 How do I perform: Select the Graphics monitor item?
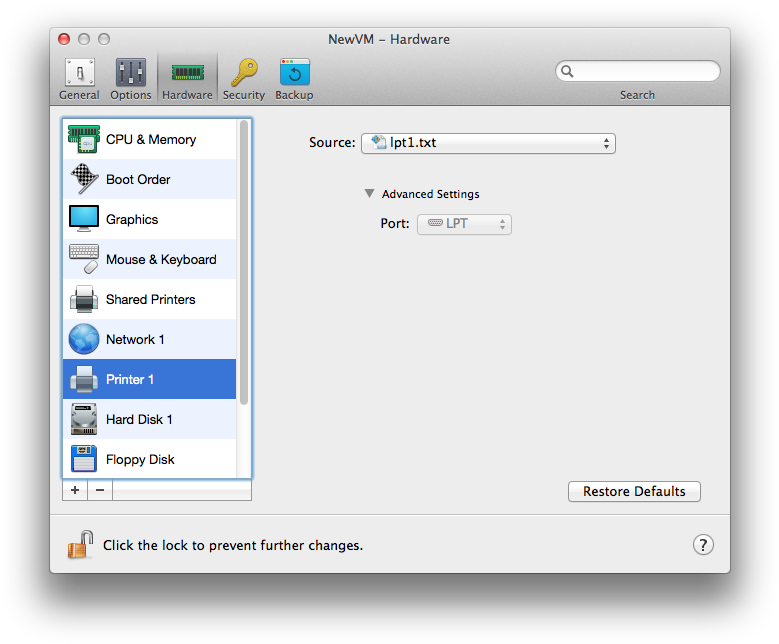click(150, 220)
